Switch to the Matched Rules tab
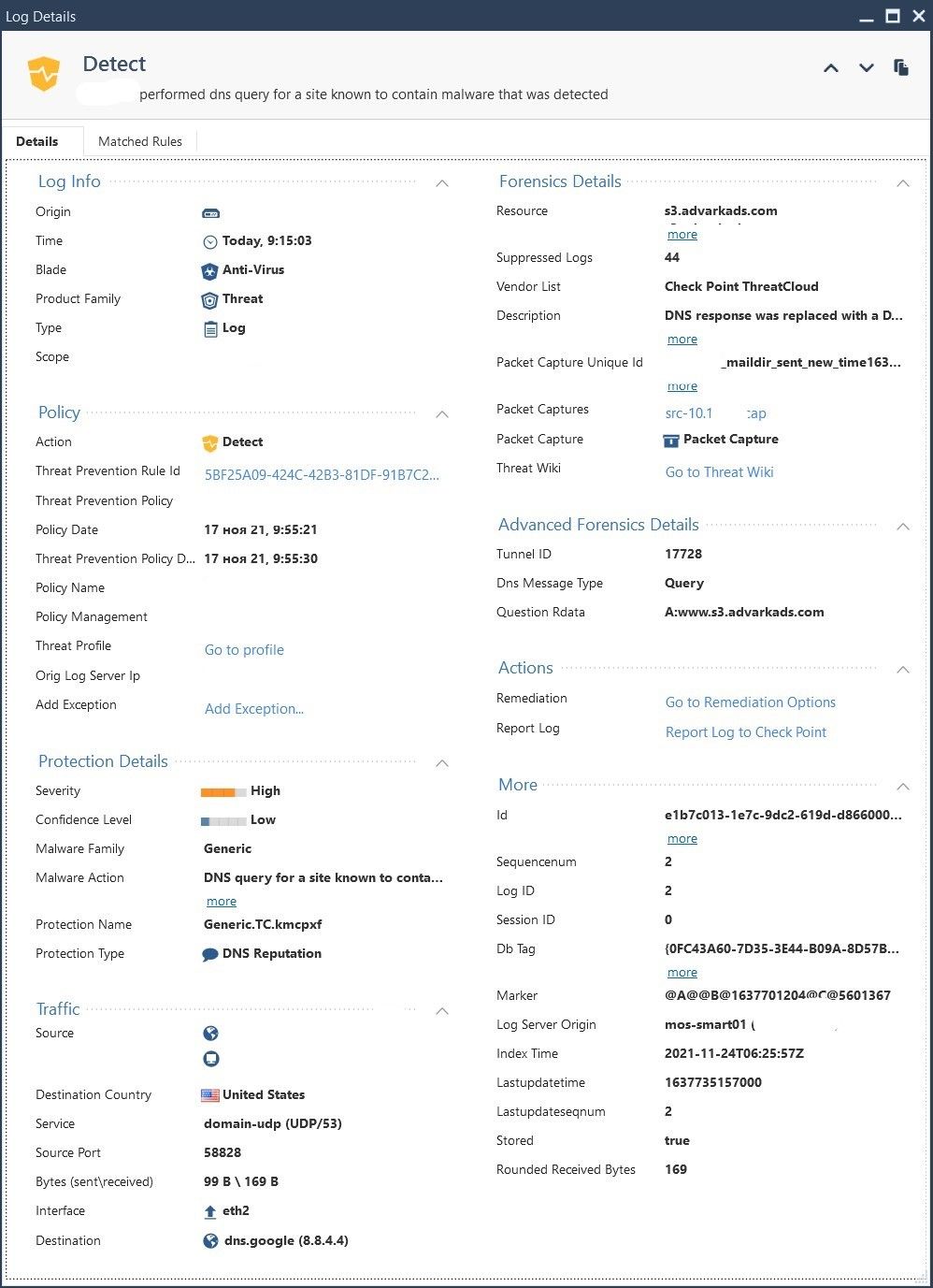This screenshot has width=933, height=1288. (x=140, y=141)
